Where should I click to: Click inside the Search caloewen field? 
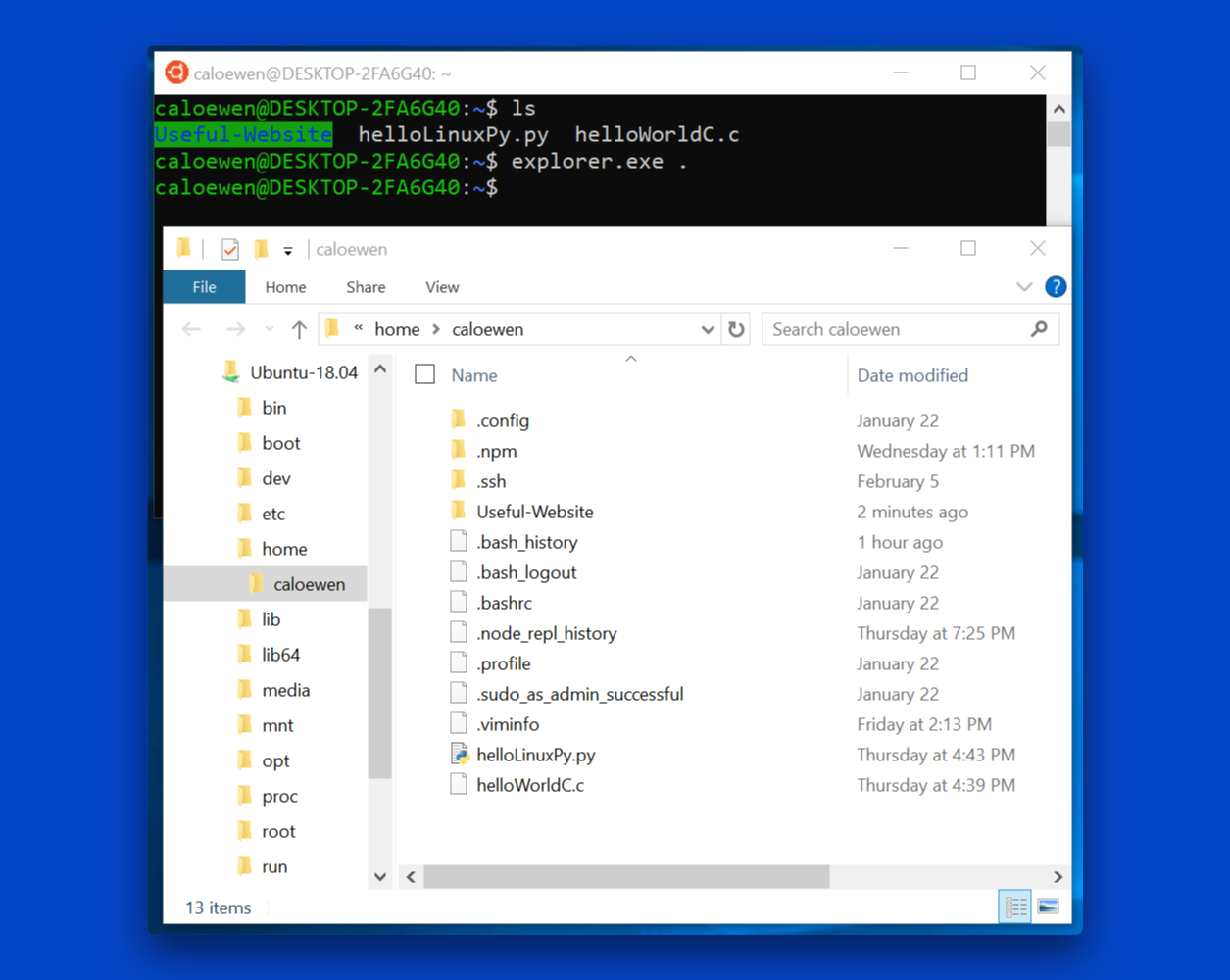[x=882, y=329]
